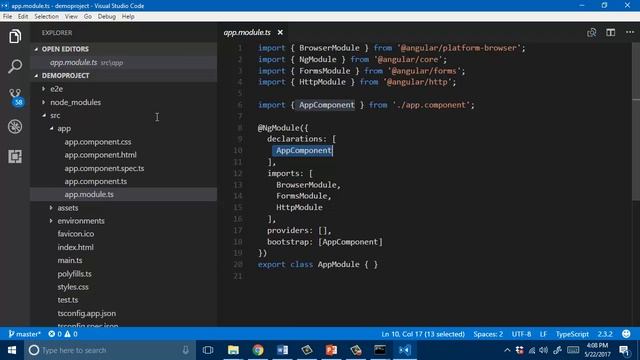
Task: Open the editor more actions ellipsis
Action: tap(630, 32)
